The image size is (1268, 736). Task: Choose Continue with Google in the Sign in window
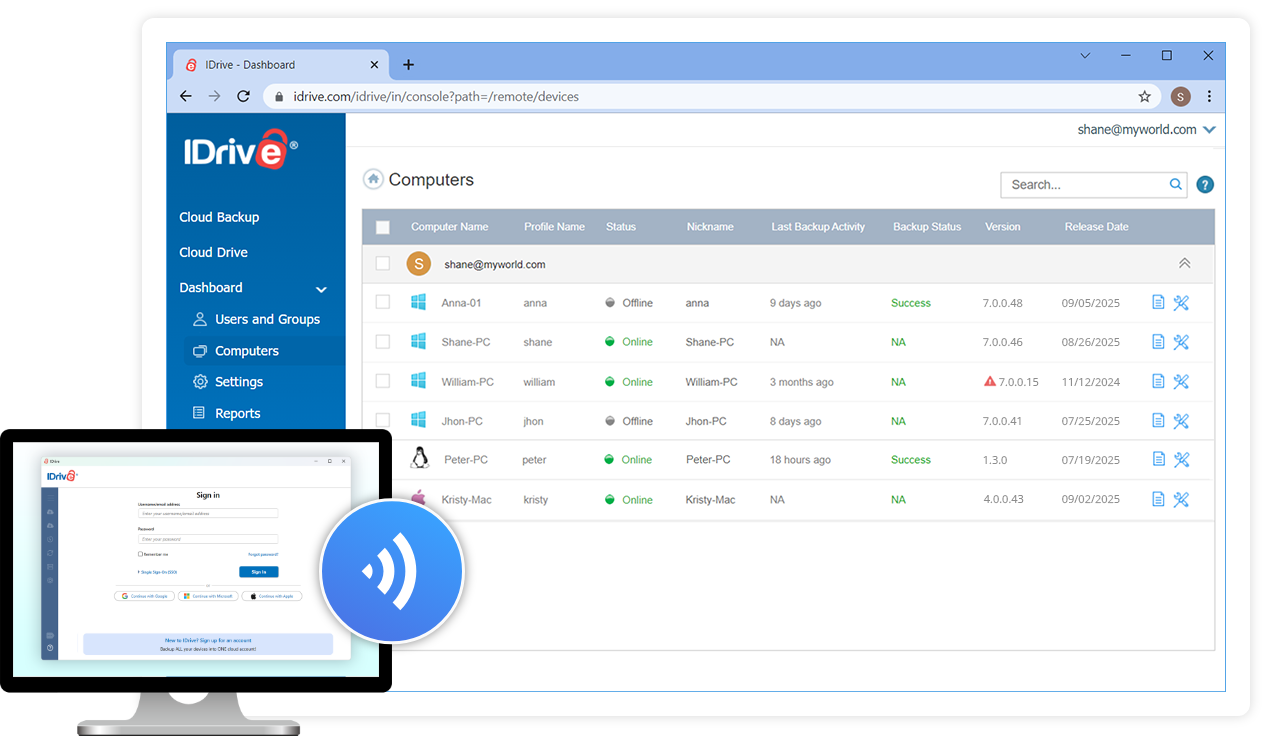[144, 596]
